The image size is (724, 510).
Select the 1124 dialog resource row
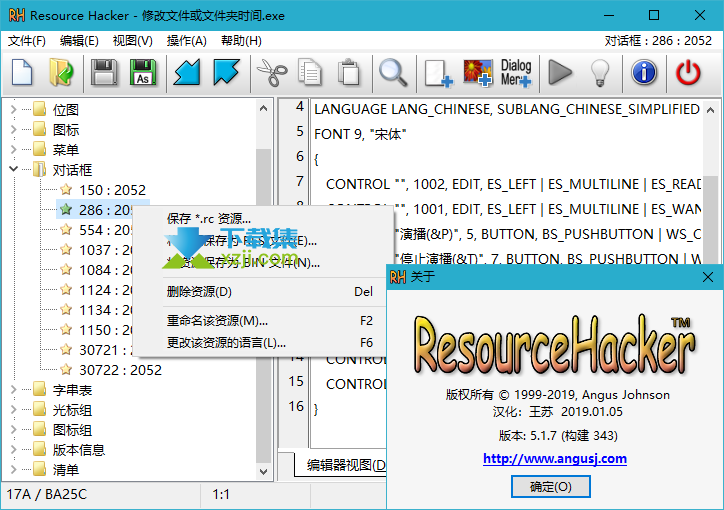click(x=106, y=290)
